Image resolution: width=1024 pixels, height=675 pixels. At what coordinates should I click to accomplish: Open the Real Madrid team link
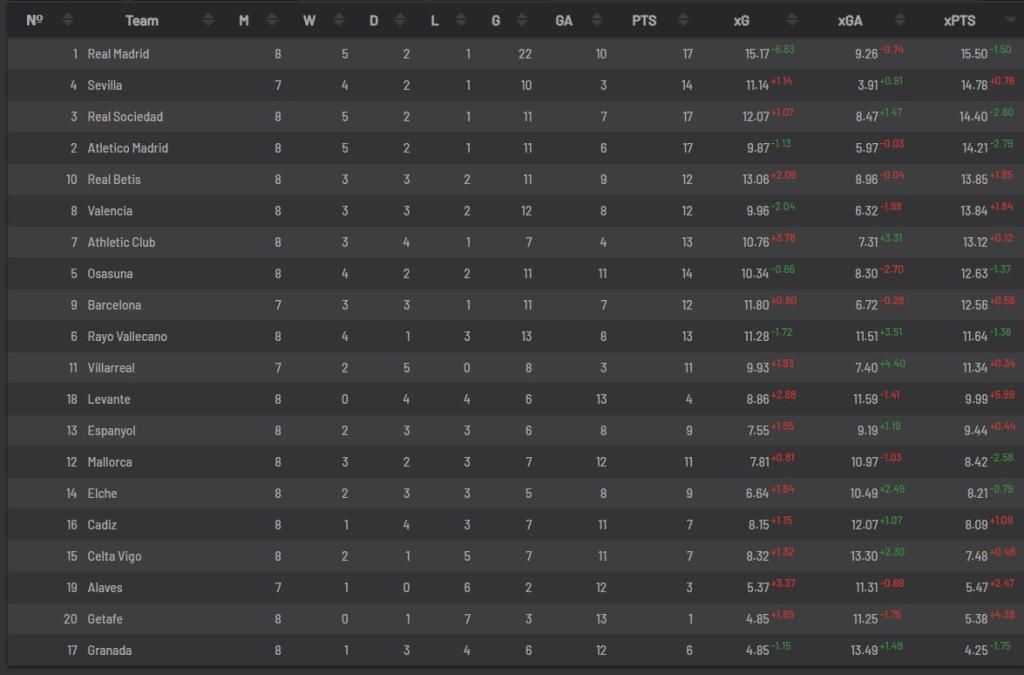[x=118, y=54]
